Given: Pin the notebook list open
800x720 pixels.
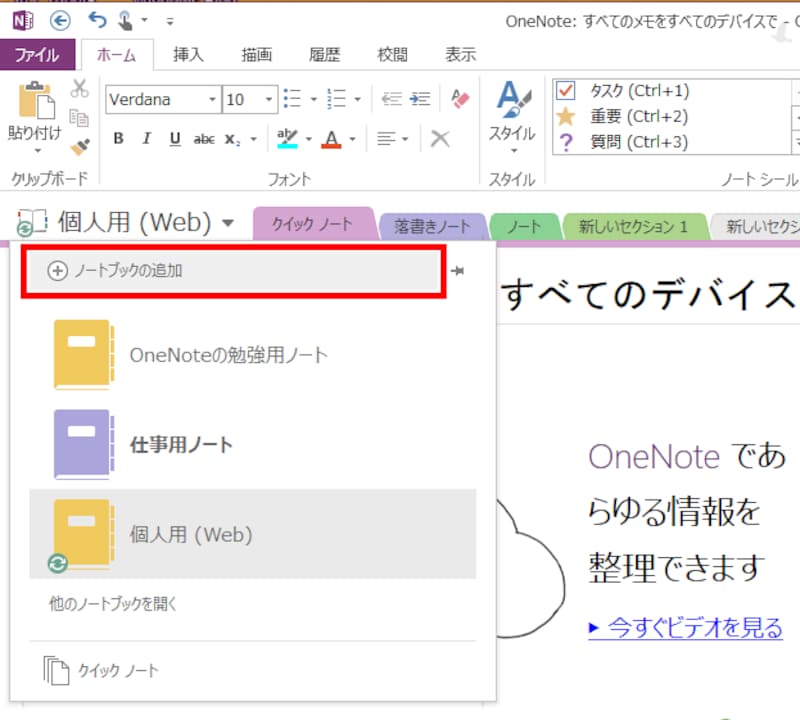Looking at the screenshot, I should point(458,271).
